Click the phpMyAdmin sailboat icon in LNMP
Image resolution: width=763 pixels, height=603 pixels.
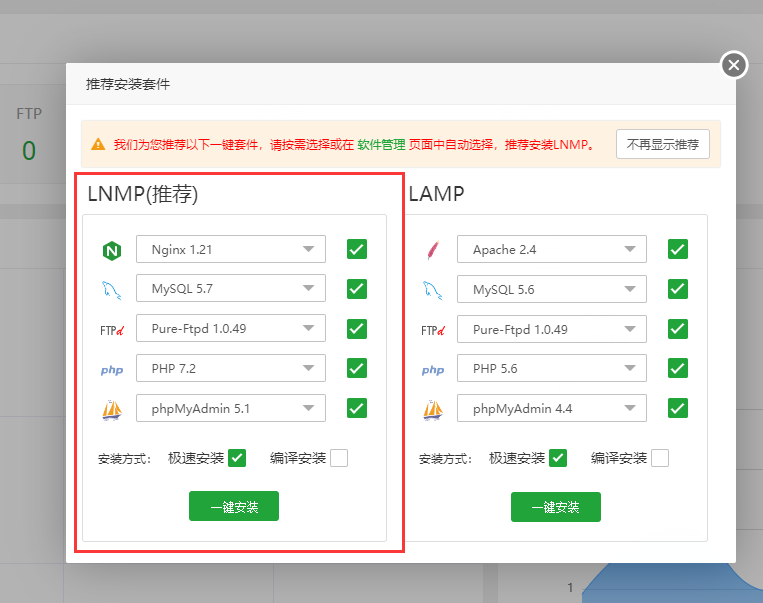[x=112, y=410]
